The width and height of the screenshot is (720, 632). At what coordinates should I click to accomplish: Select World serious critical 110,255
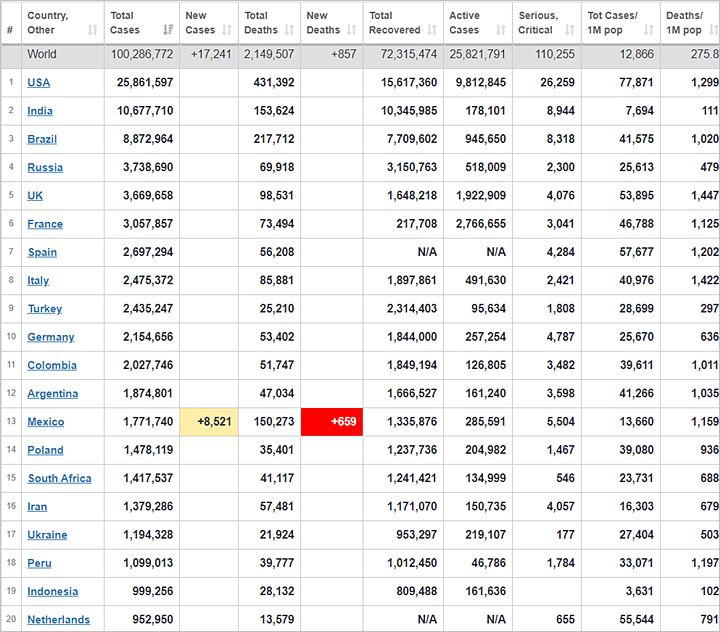pyautogui.click(x=555, y=54)
